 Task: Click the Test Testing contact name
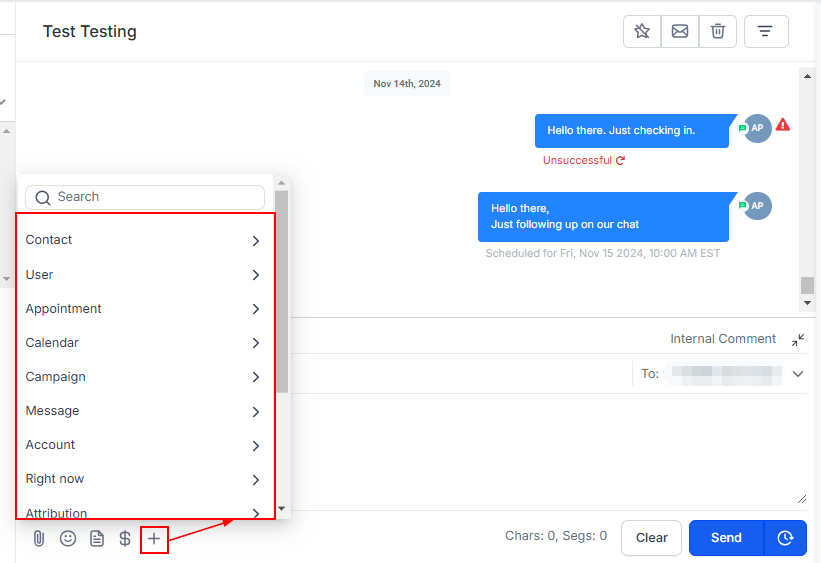tap(90, 31)
